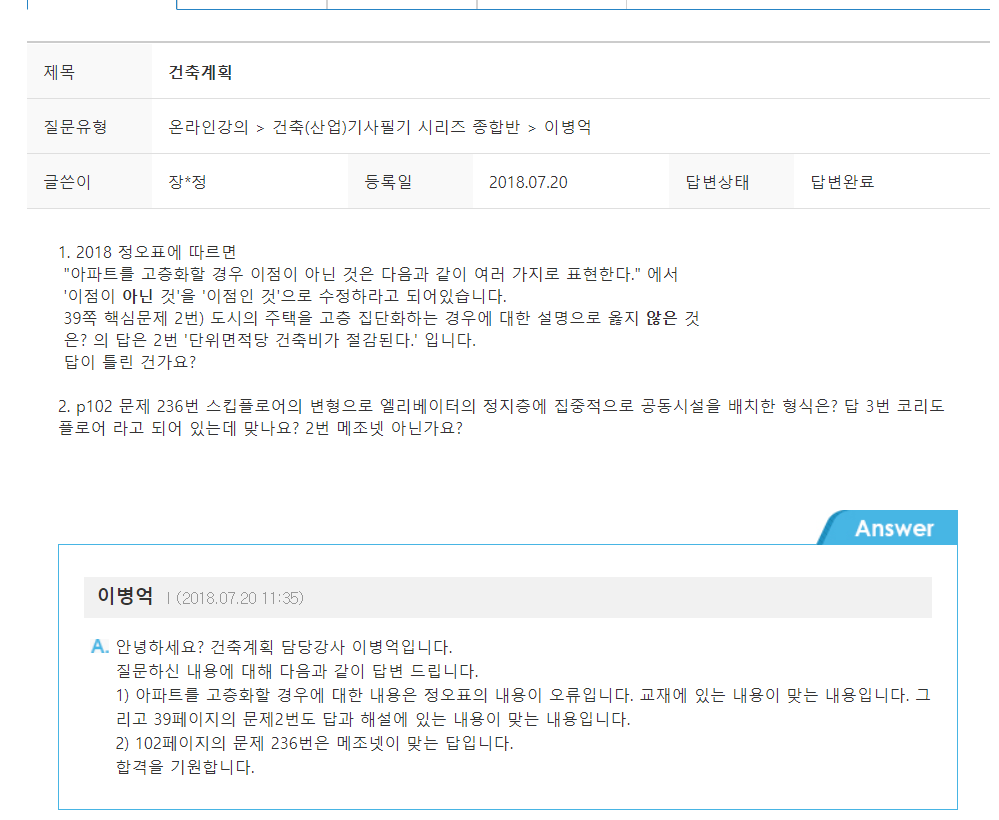Click the line '이점이 아닌 것'을 '이점인 것'으로 수정하라고

click(285, 296)
